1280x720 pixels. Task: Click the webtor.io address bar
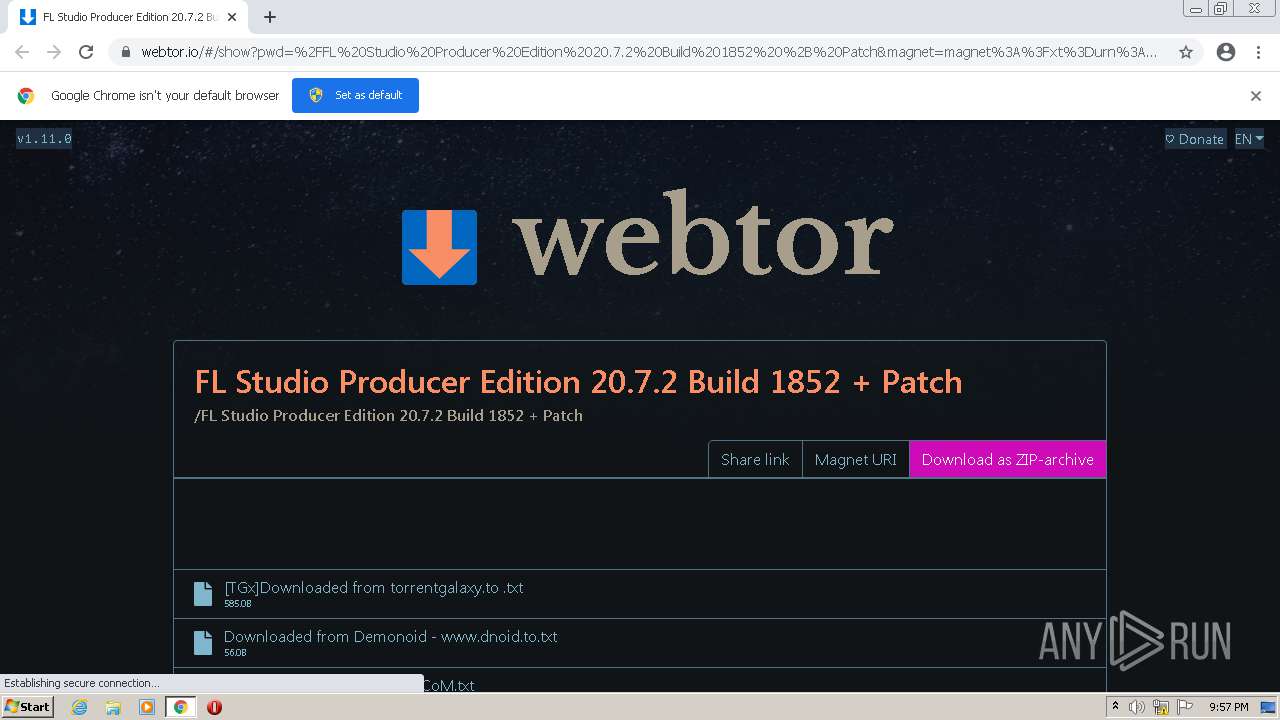click(648, 52)
